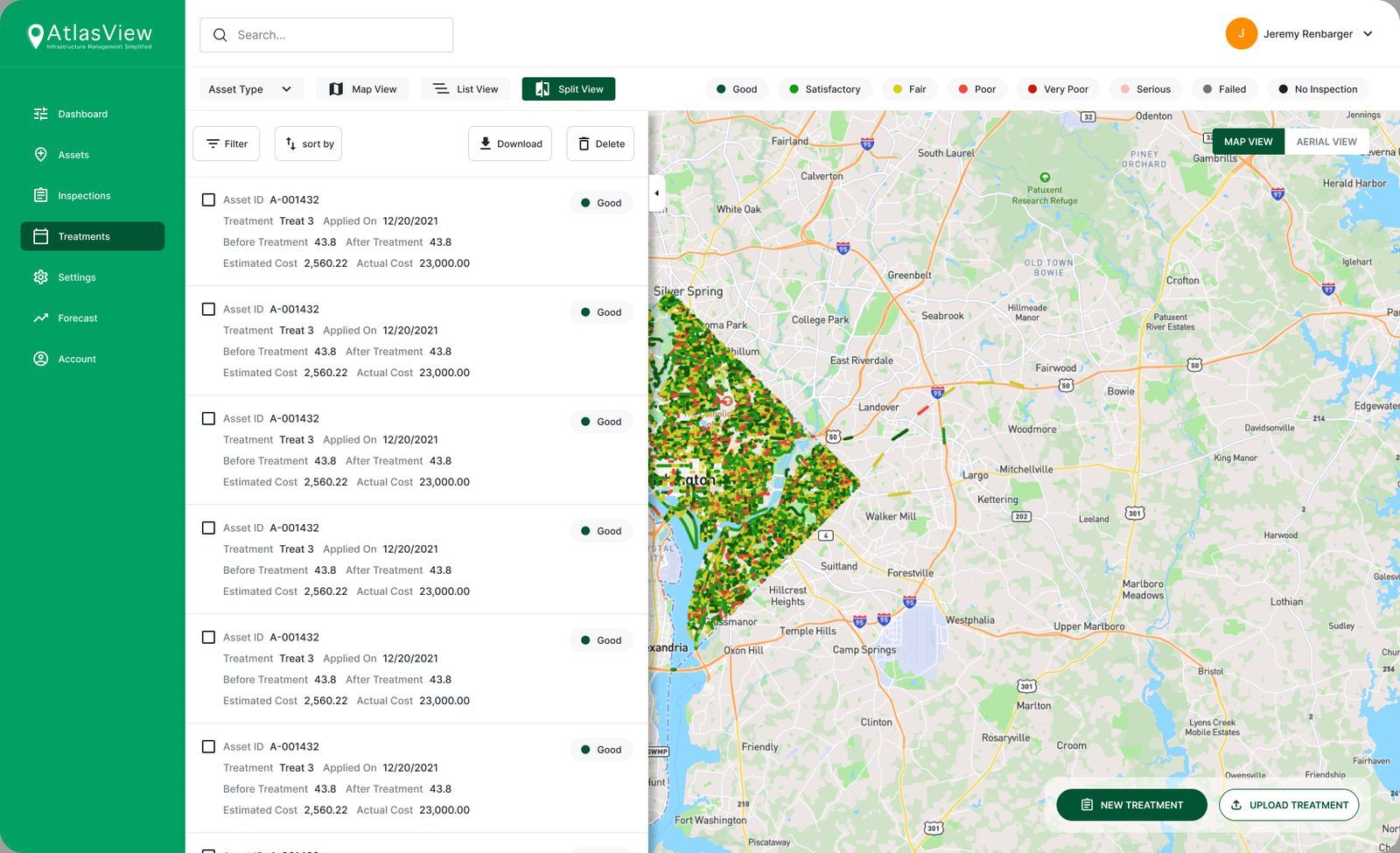Screen dimensions: 1400x853
Task: Focus the Search input field
Action: point(326,35)
